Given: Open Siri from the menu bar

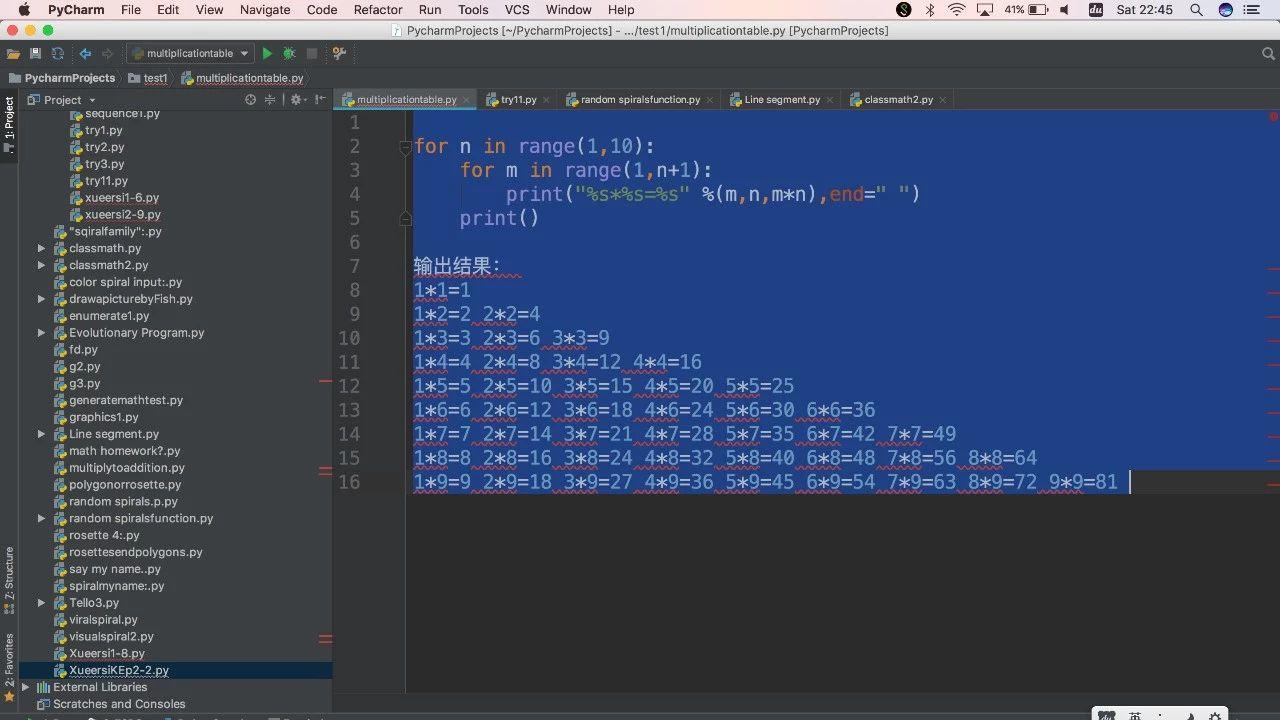Looking at the screenshot, I should 1226,10.
